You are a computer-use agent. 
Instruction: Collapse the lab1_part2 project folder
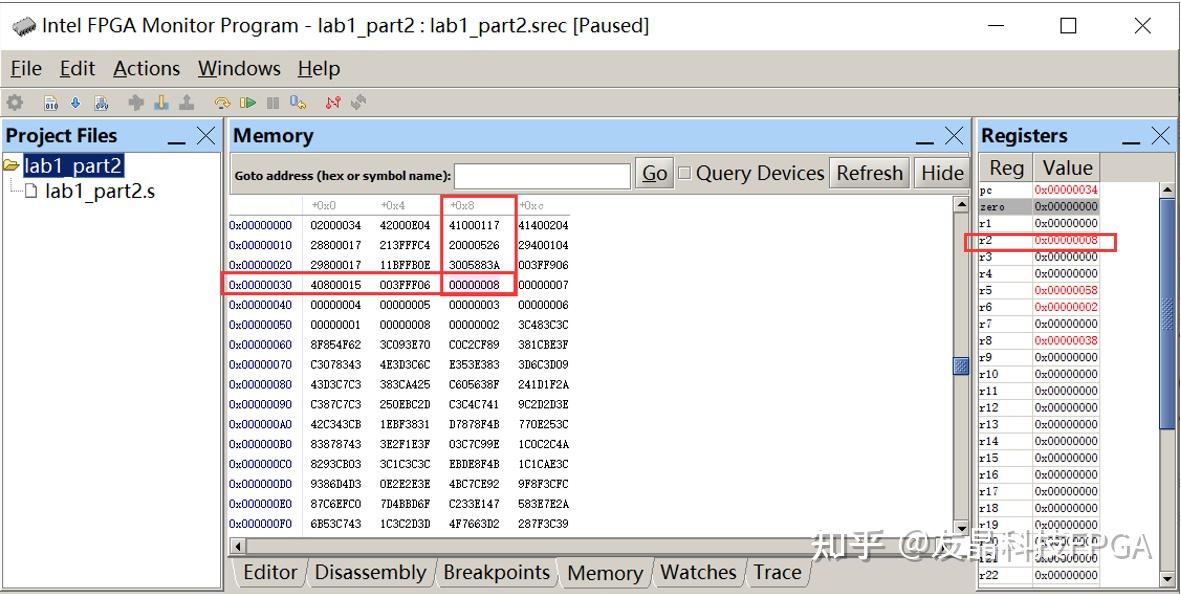(12, 166)
